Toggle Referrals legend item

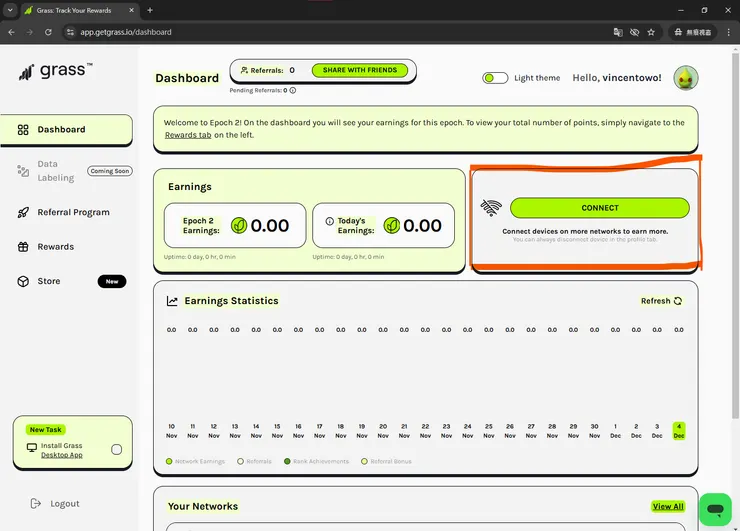pyautogui.click(x=254, y=462)
